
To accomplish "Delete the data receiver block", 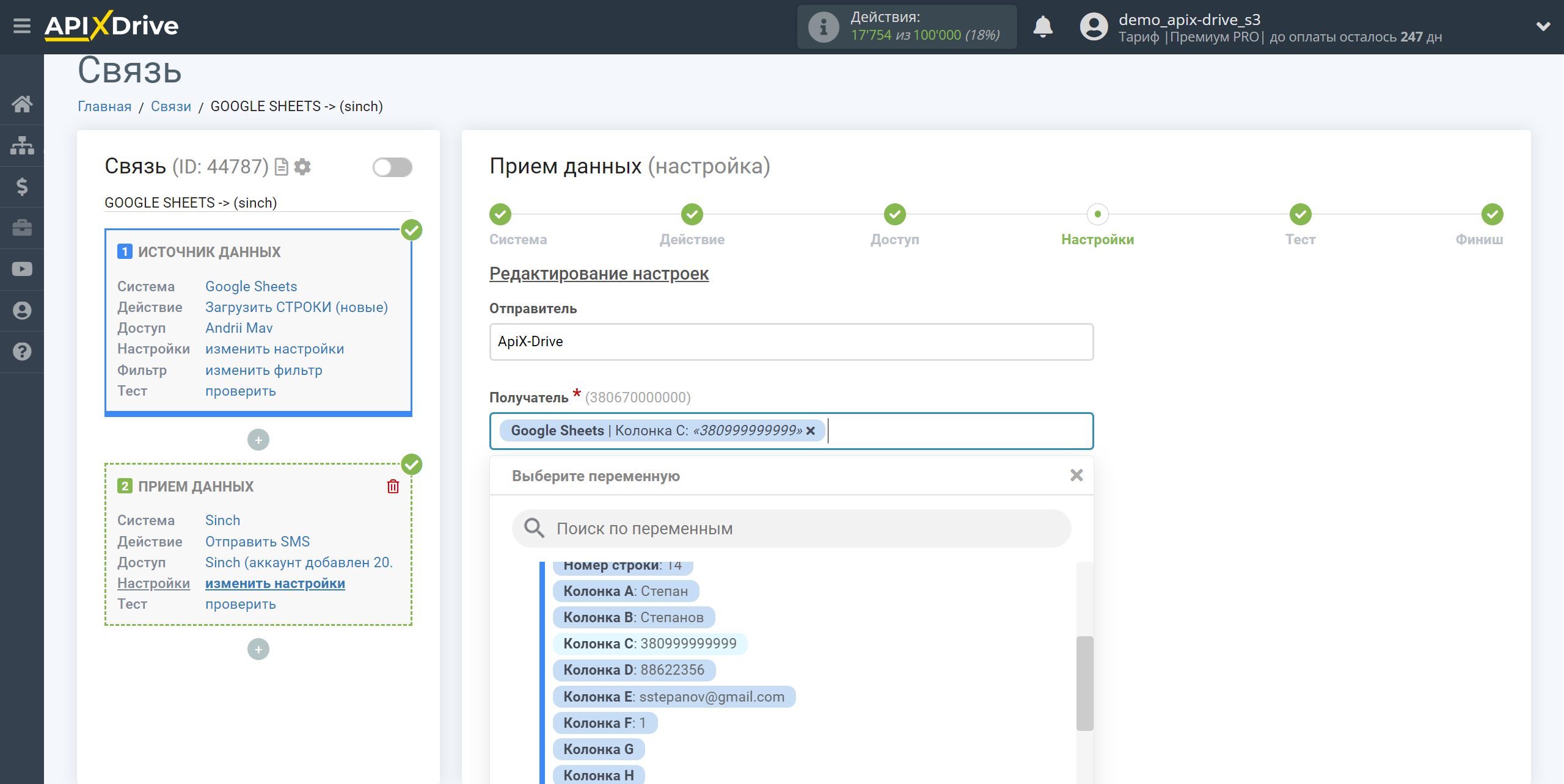I will (x=393, y=486).
